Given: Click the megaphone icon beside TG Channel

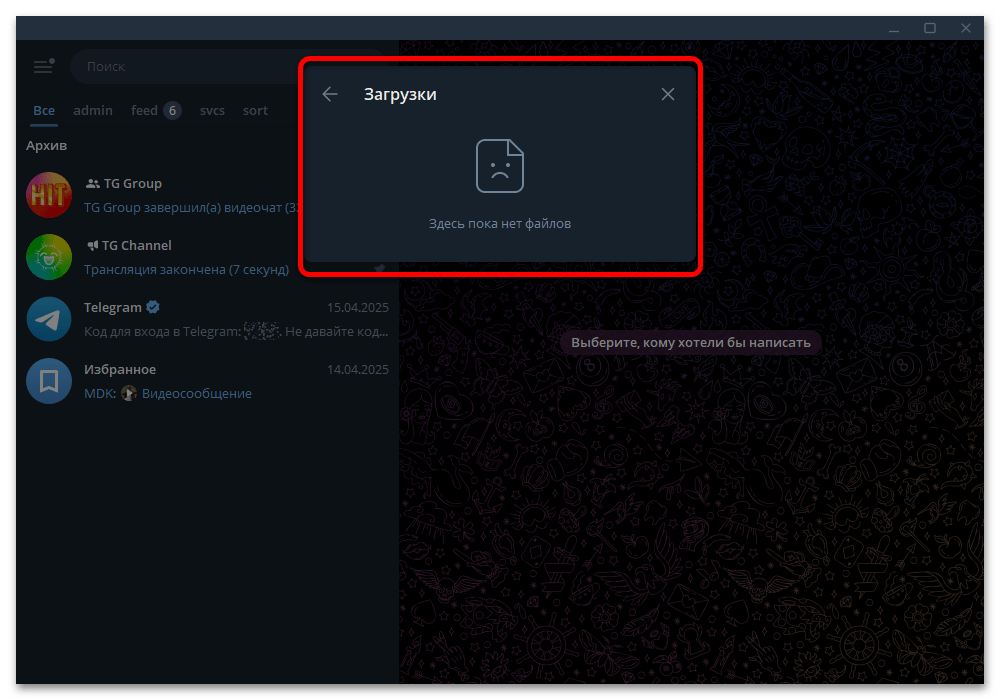Looking at the screenshot, I should coord(92,245).
